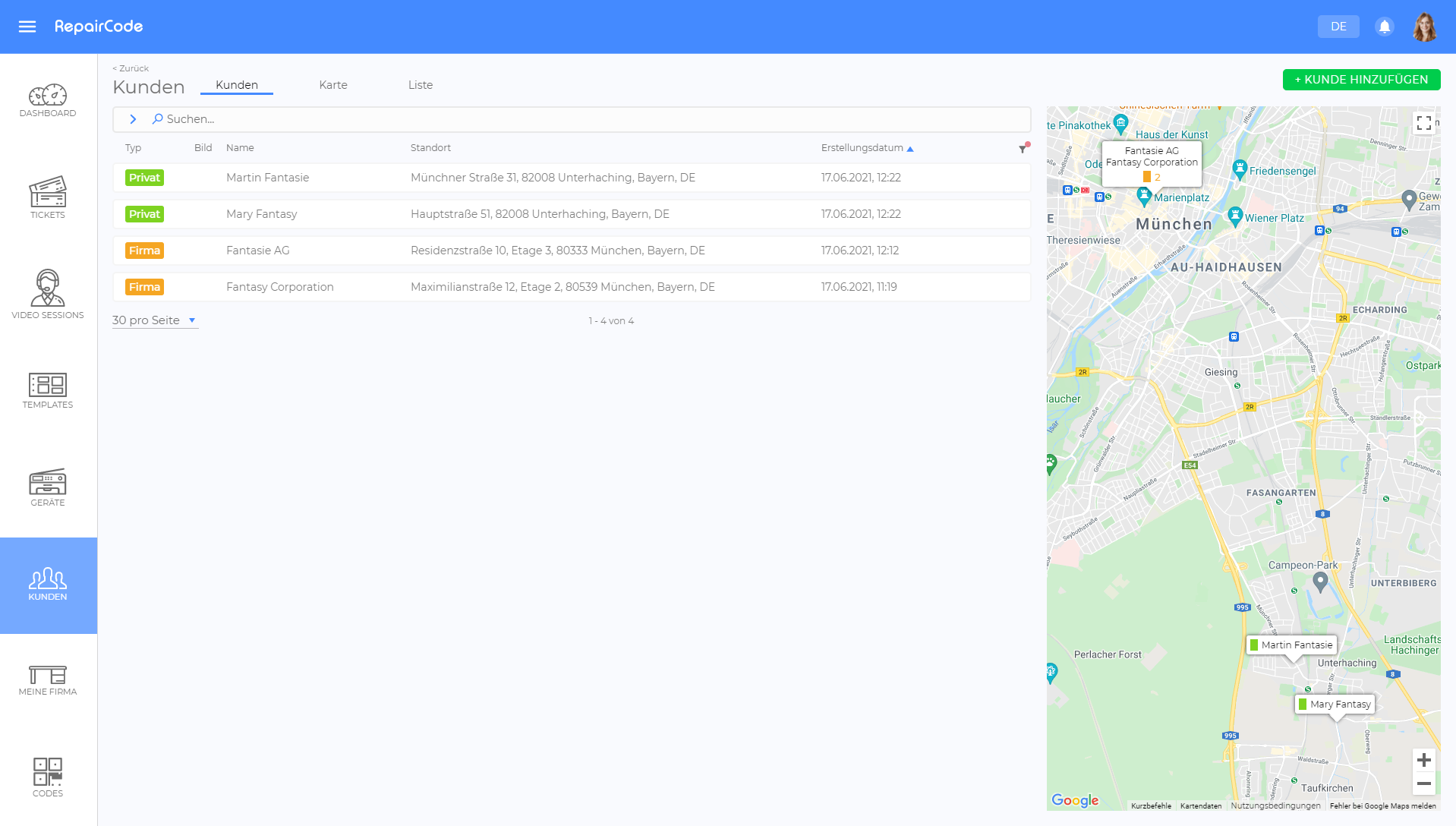Open Tickets from the sidebar

(48, 196)
